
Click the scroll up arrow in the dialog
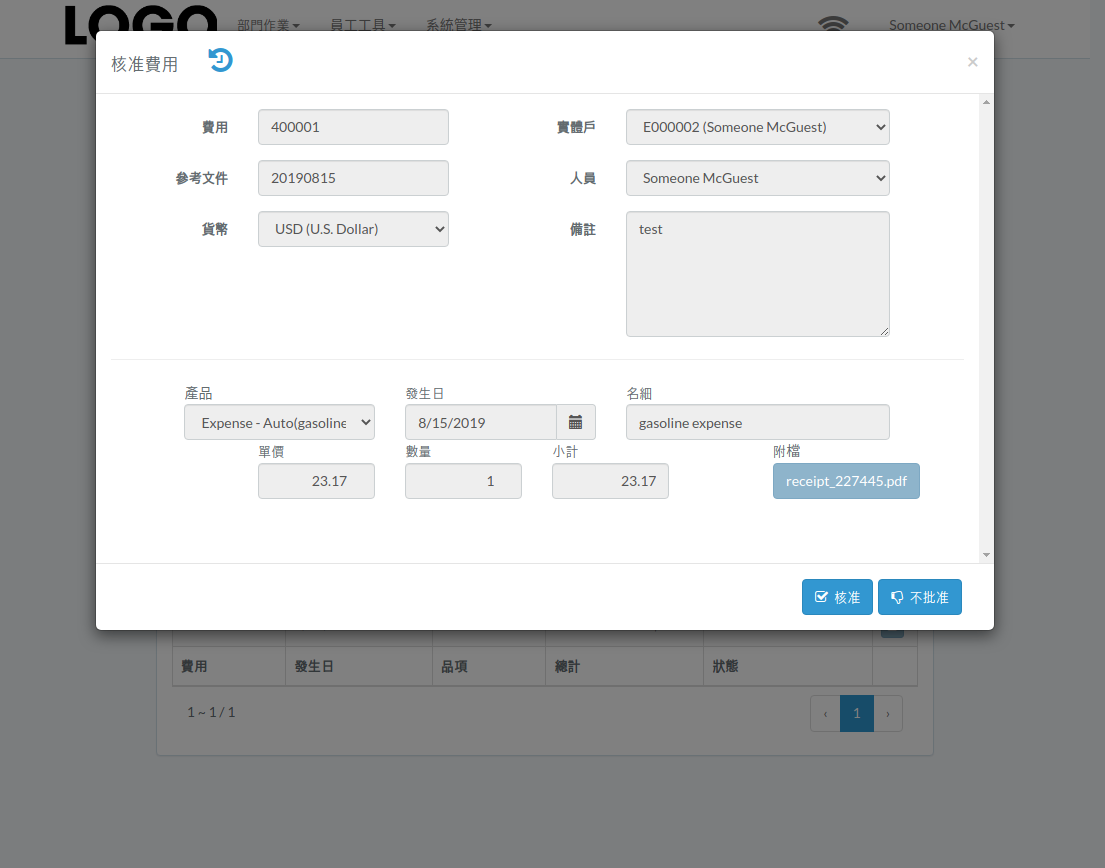point(987,103)
